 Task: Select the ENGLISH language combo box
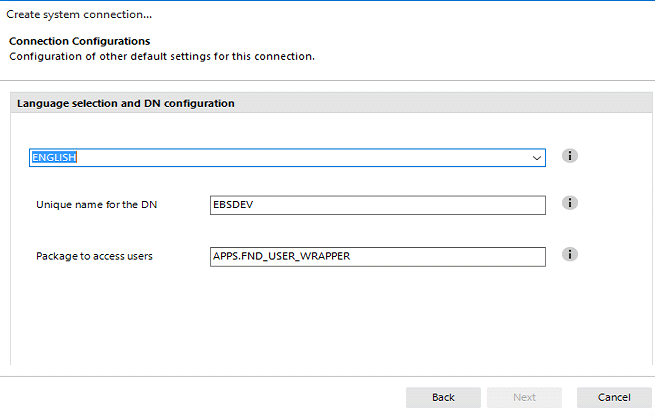point(287,157)
